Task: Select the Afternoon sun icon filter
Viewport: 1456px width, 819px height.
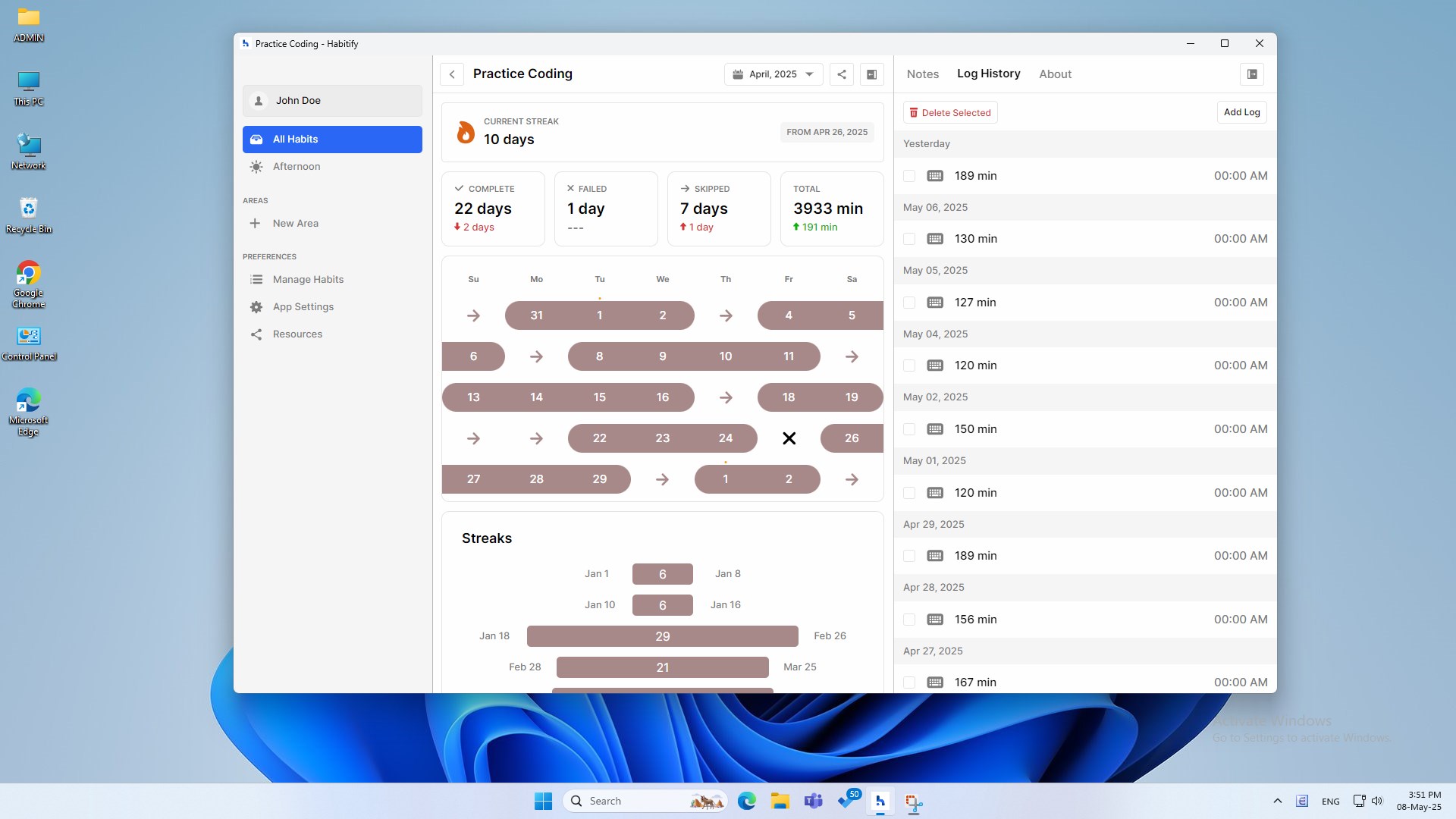Action: tap(257, 167)
